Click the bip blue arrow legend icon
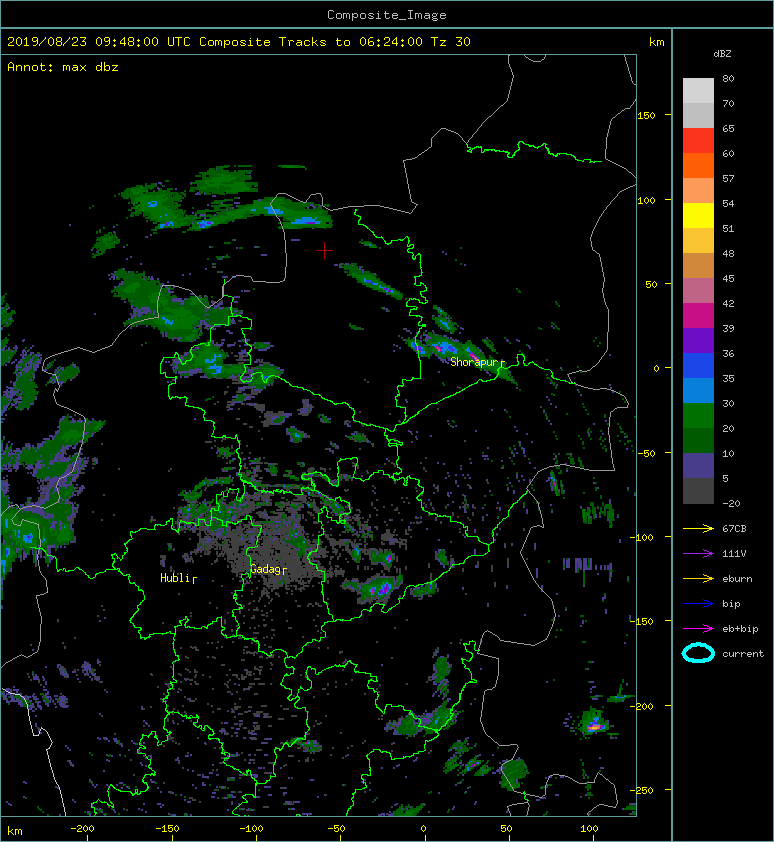Screen dimensions: 774x842 698,604
